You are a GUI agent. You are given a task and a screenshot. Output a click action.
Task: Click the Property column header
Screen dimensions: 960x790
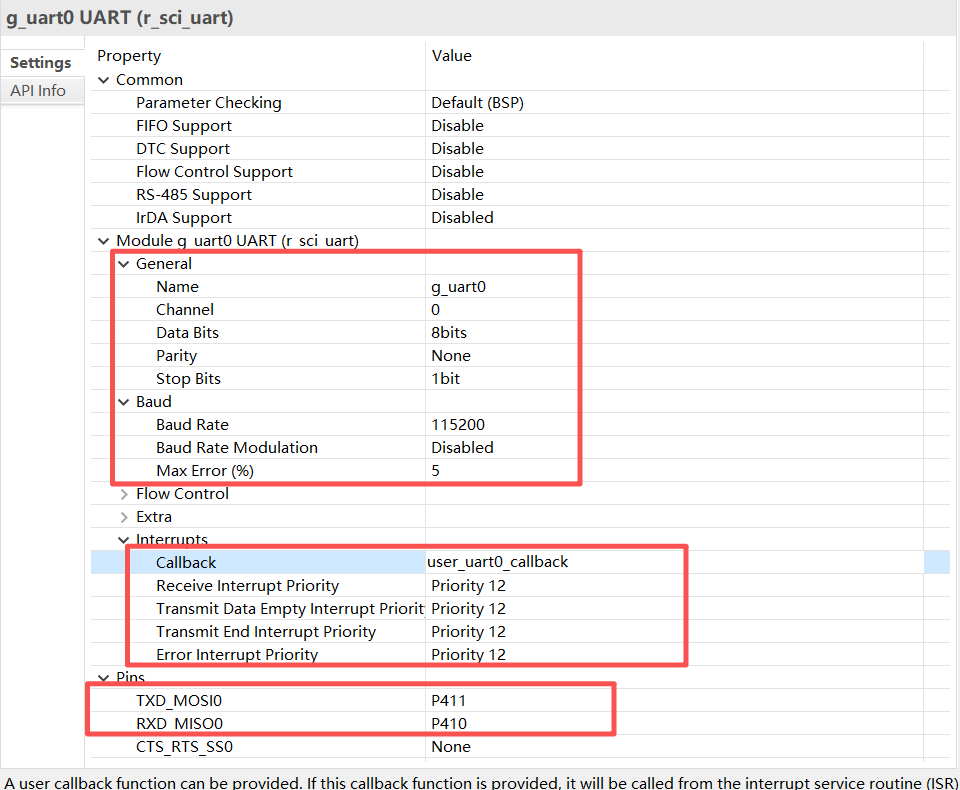pyautogui.click(x=129, y=56)
